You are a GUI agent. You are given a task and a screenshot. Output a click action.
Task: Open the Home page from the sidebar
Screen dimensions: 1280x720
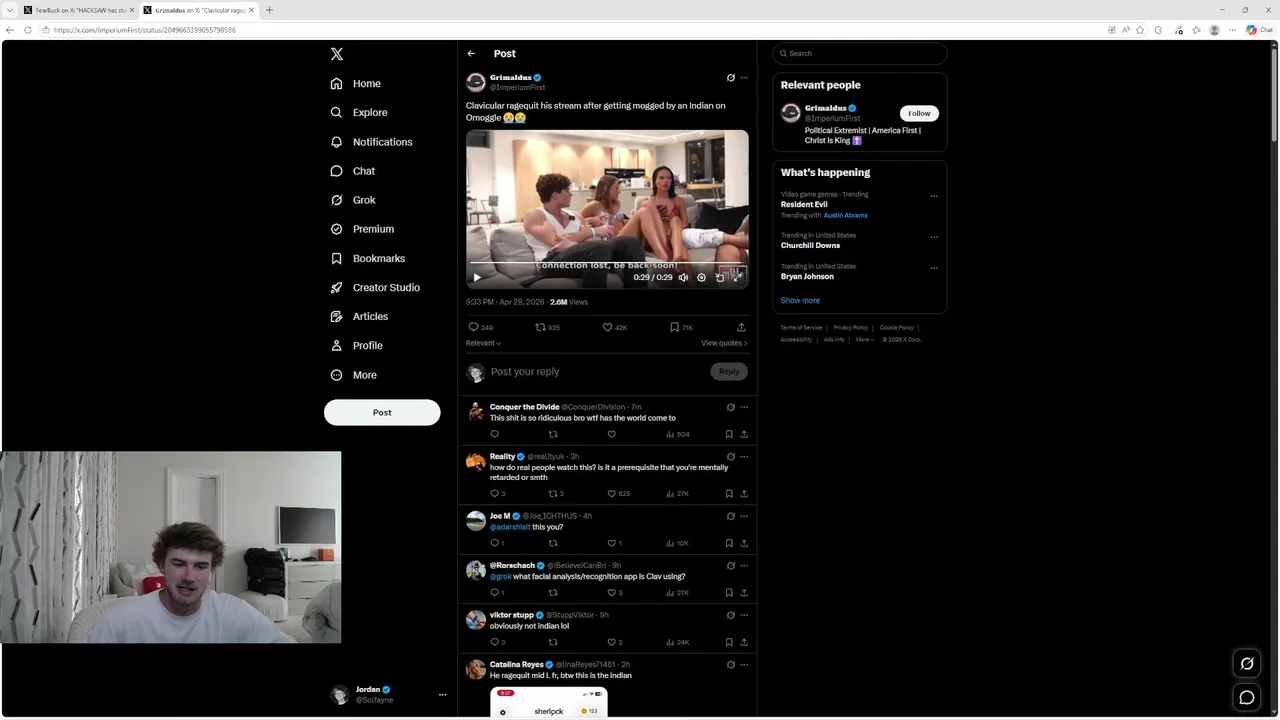pyautogui.click(x=356, y=84)
